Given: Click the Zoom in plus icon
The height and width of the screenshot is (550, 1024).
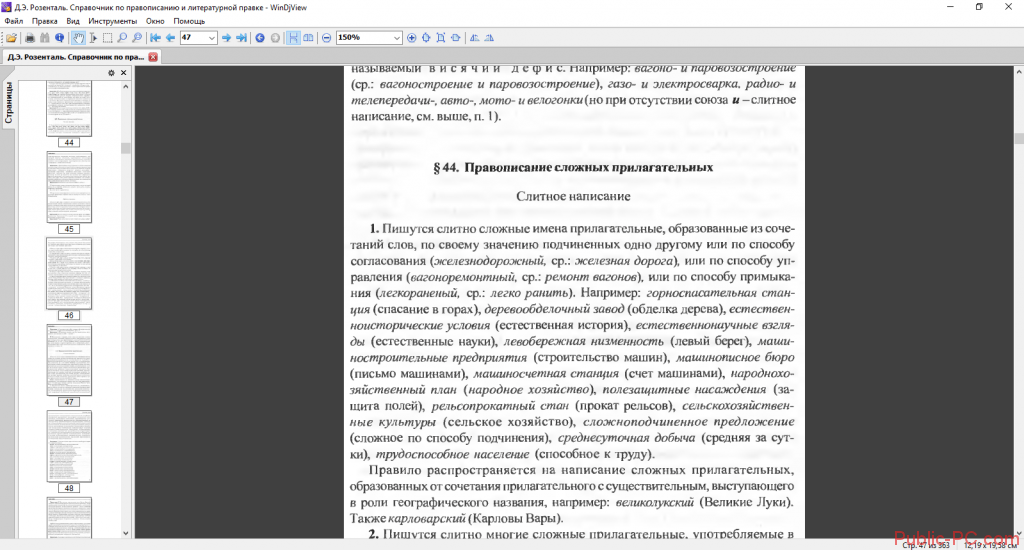Looking at the screenshot, I should point(411,38).
